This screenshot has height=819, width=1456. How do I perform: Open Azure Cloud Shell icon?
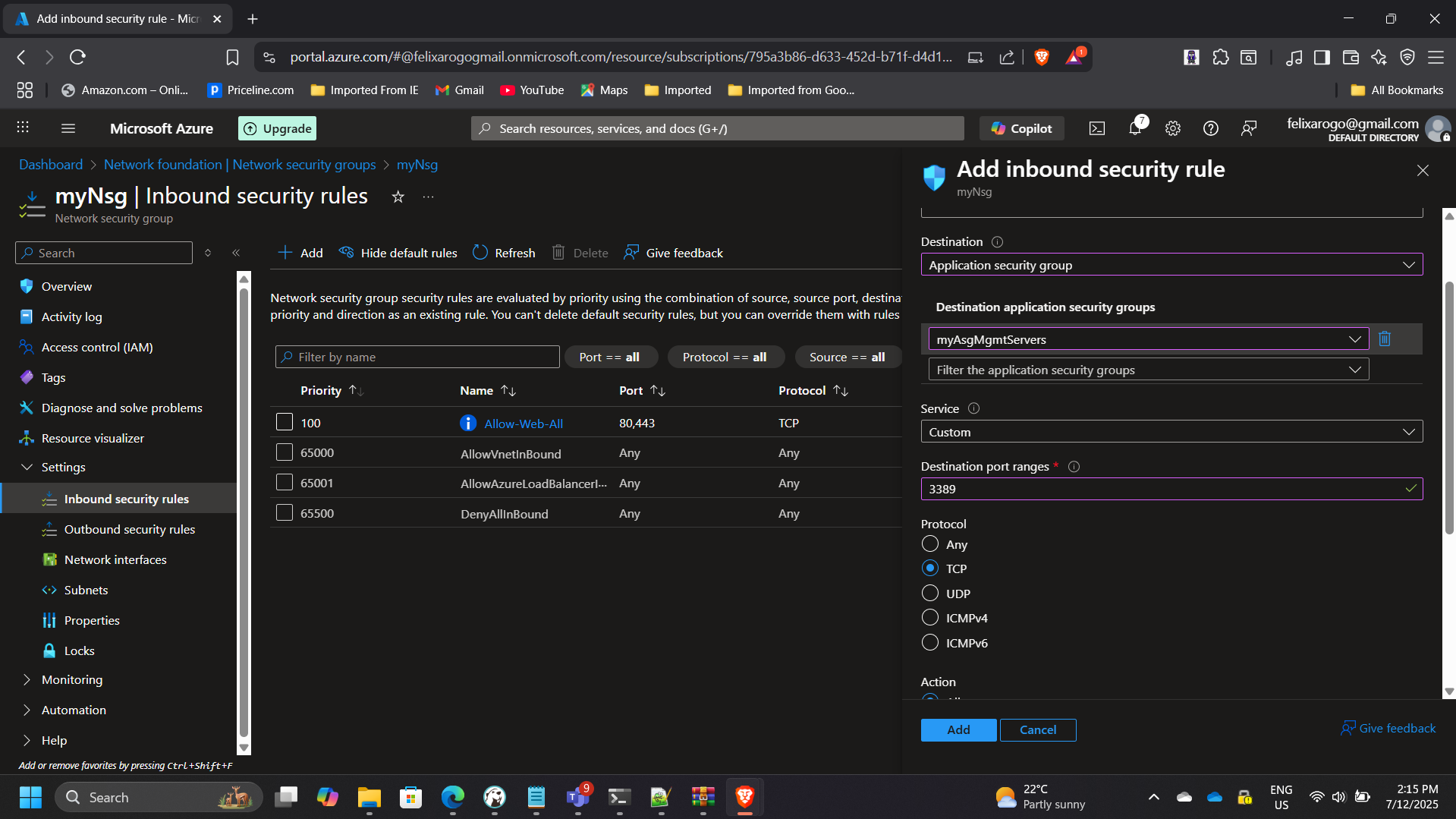1096,128
